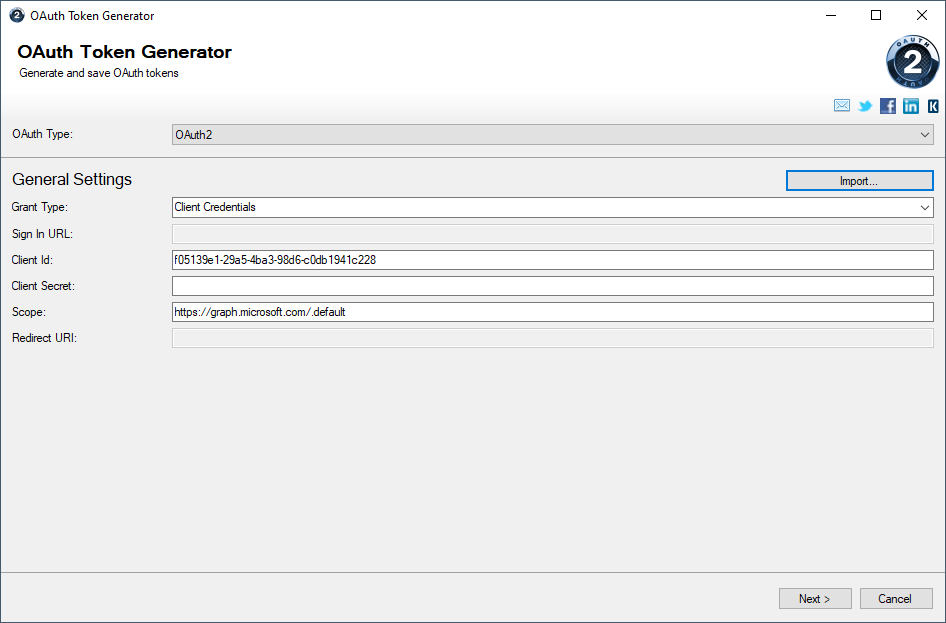Click the Sign In URL field

(x=550, y=233)
